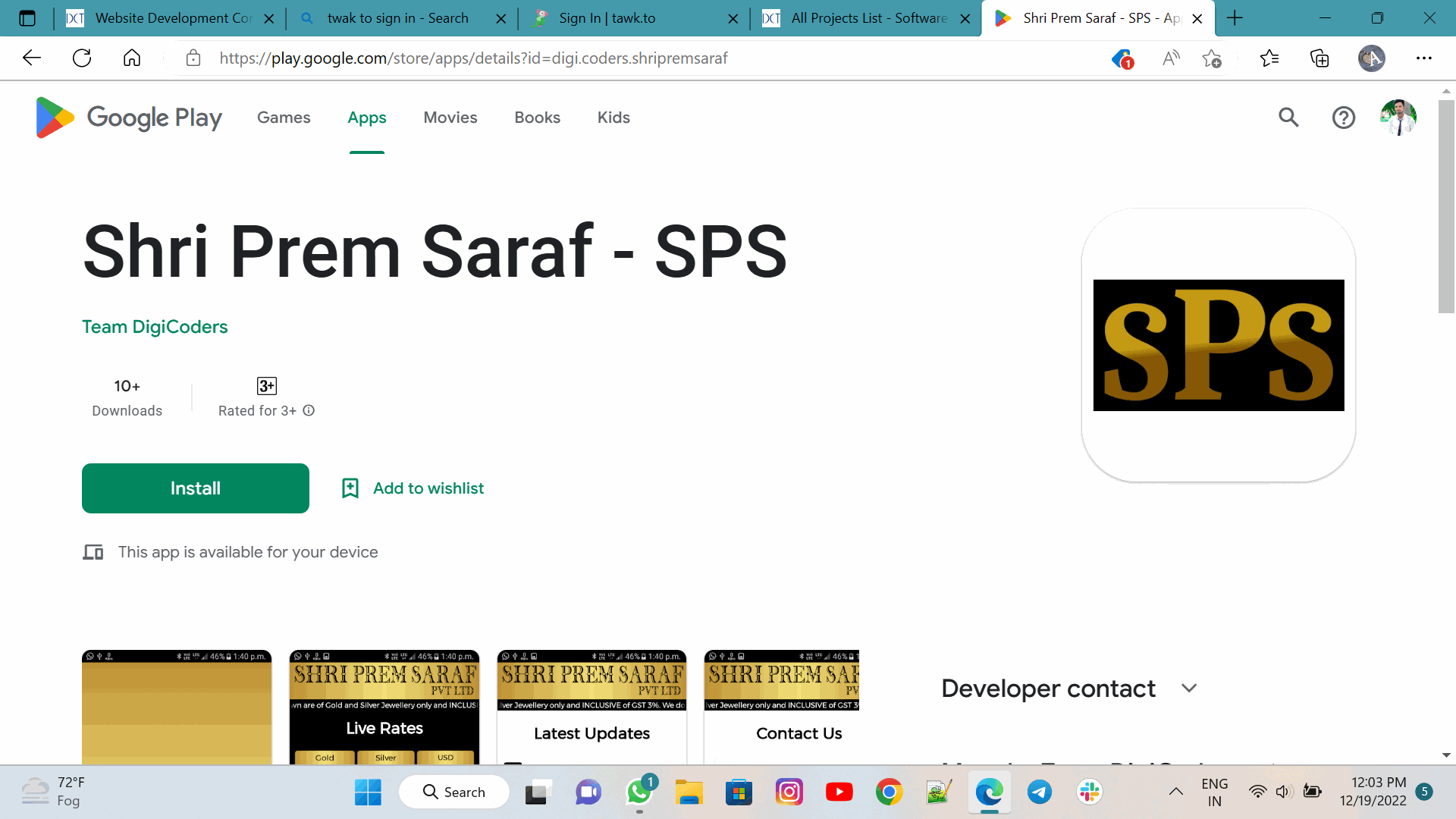The width and height of the screenshot is (1456, 819).
Task: Activate Read aloud in address bar
Action: pos(1171,58)
